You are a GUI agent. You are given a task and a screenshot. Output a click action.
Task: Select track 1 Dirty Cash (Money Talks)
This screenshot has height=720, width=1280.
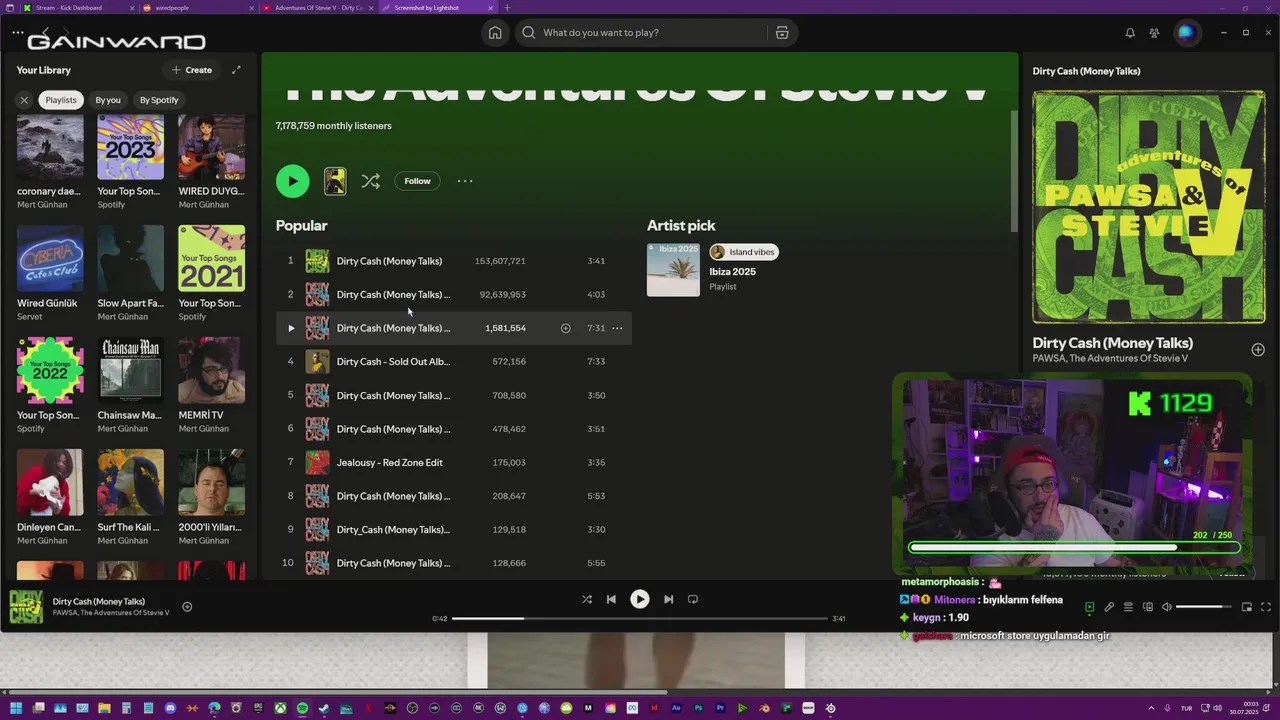click(x=454, y=261)
